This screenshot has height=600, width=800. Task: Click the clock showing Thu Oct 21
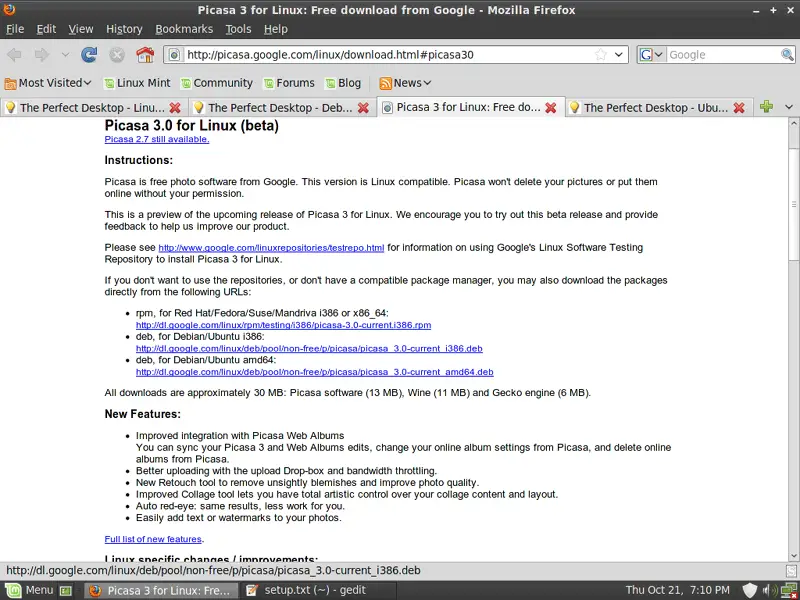678,590
